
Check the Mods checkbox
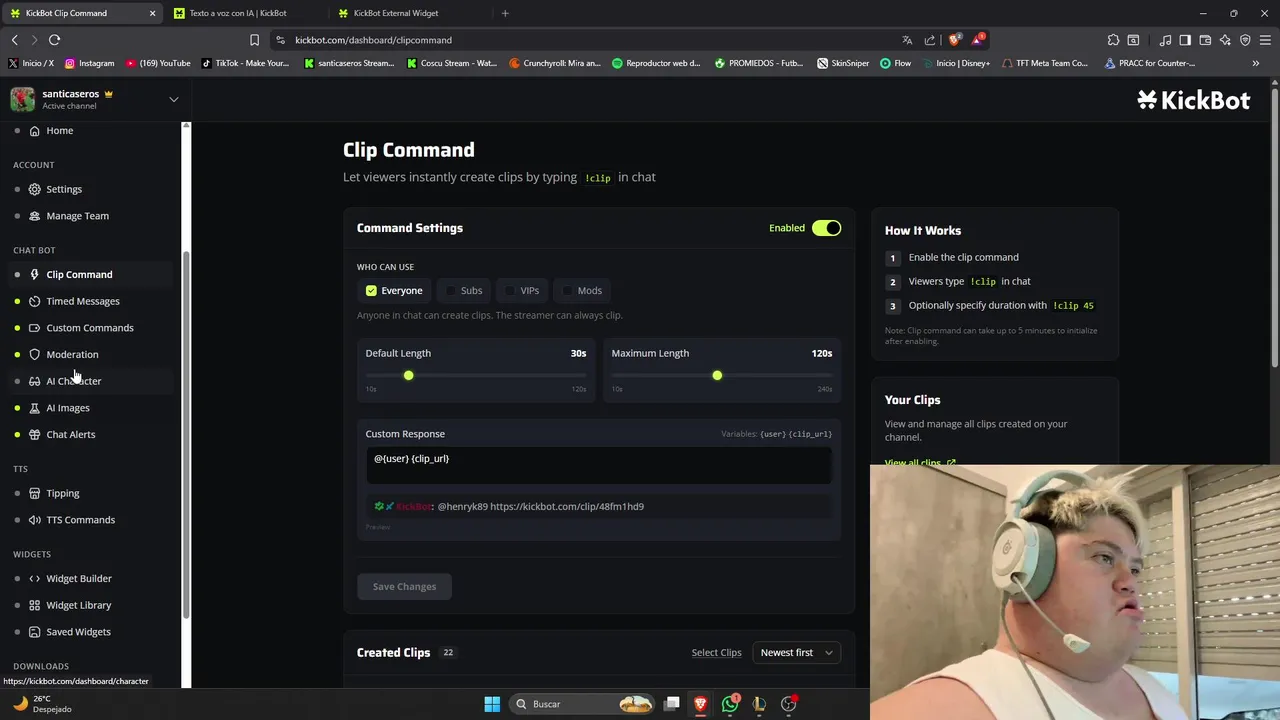pyautogui.click(x=567, y=291)
